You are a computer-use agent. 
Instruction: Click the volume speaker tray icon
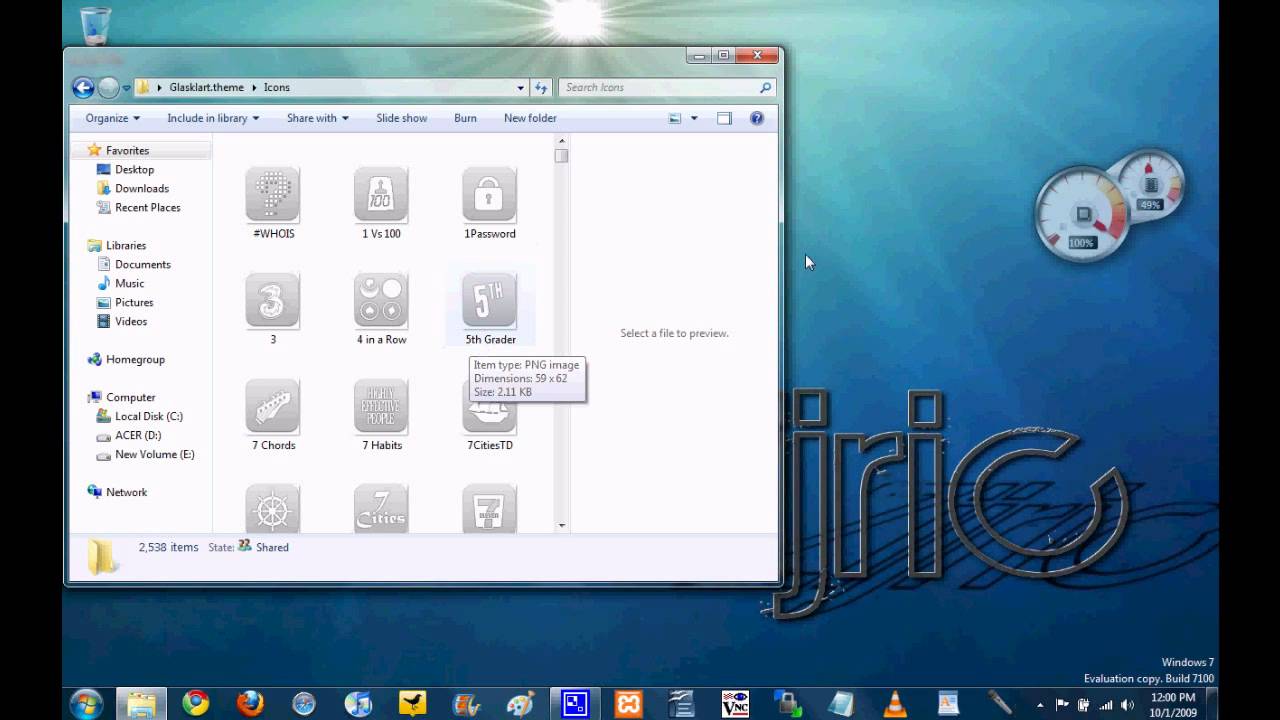1128,704
